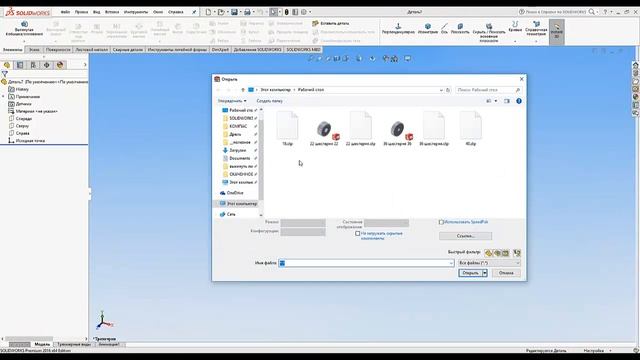Click the Reference Geometry tool

tap(536, 29)
